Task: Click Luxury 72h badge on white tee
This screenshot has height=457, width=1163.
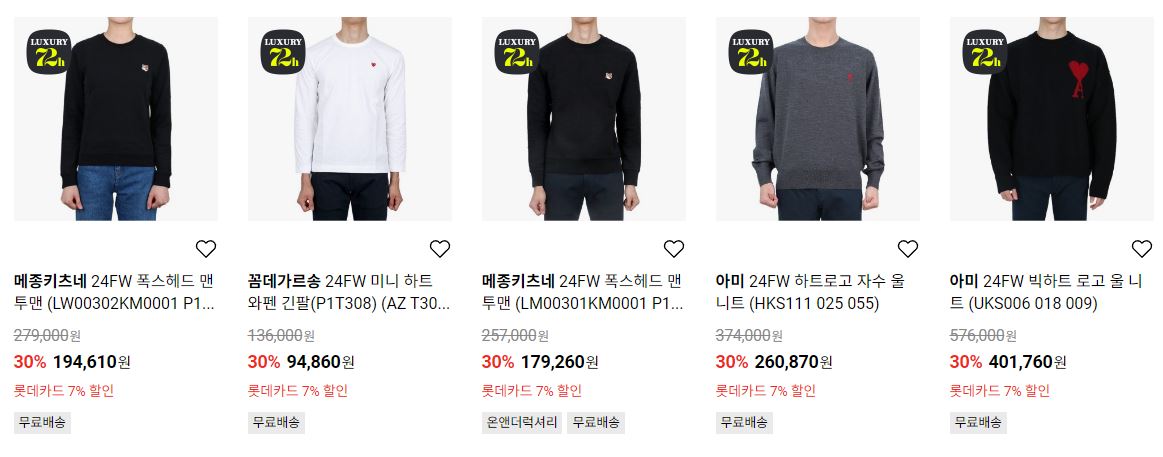Action: (283, 51)
